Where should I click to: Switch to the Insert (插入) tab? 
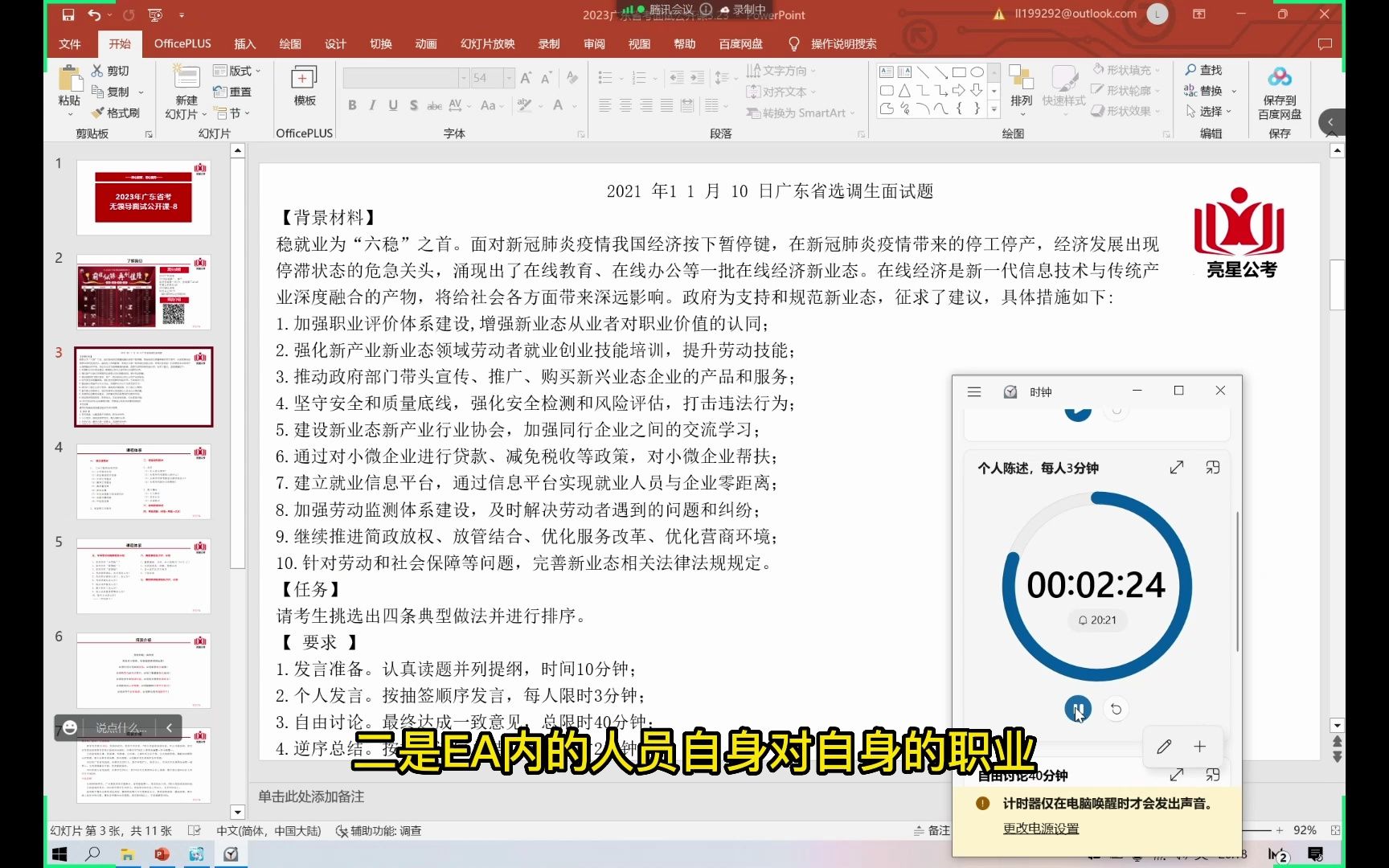point(244,44)
